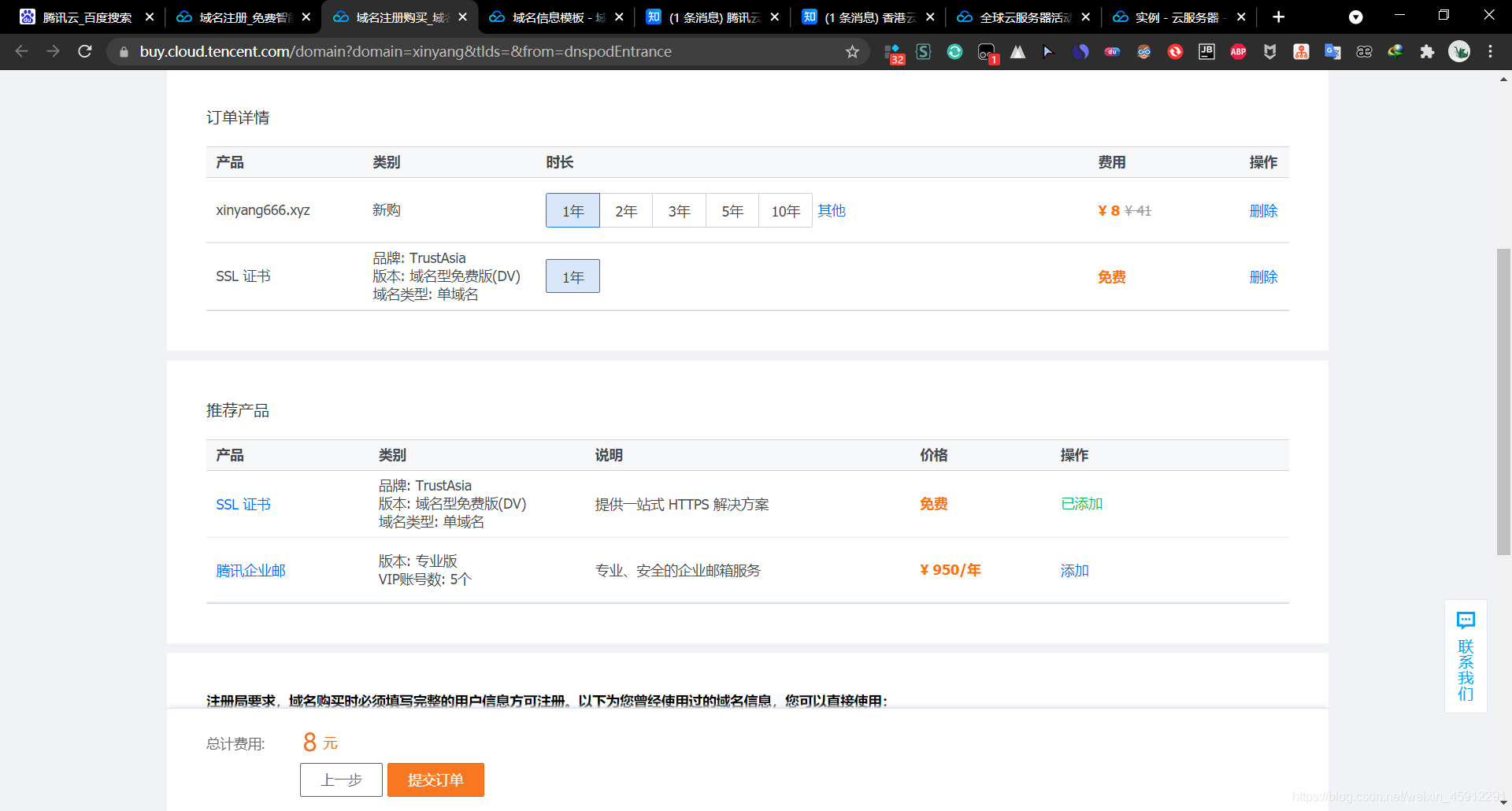Reload the current page

(85, 52)
